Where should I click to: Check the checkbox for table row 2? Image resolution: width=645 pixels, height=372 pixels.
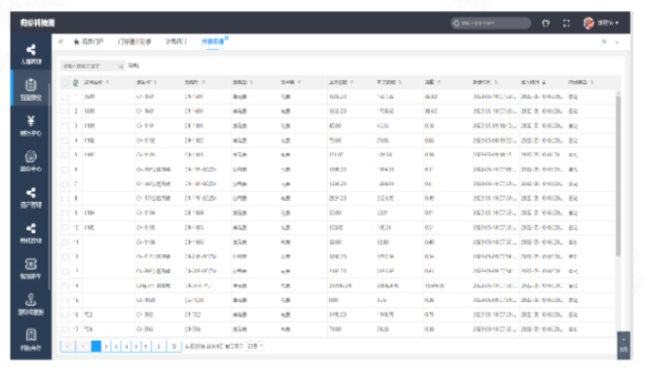(x=65, y=112)
